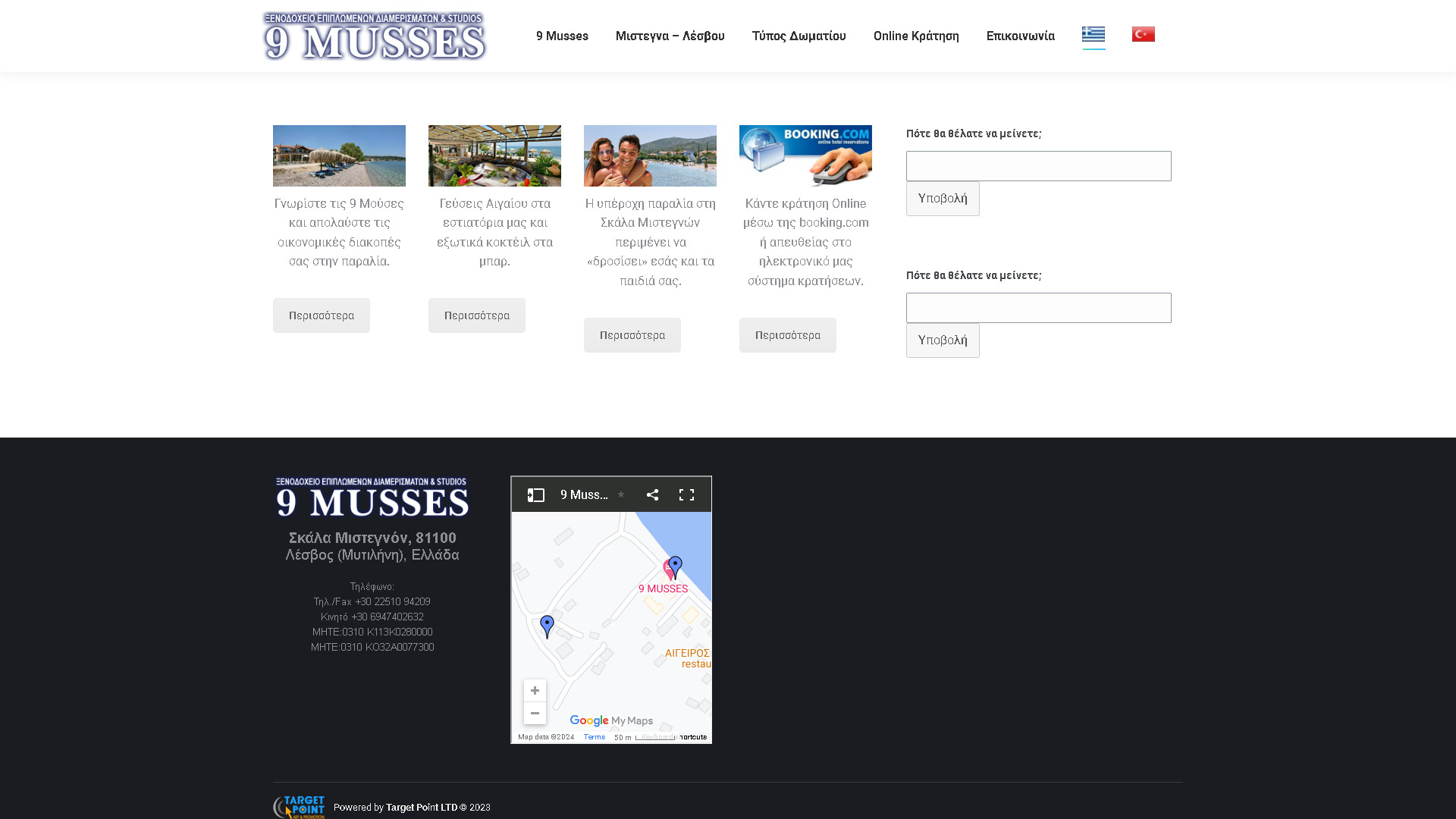The width and height of the screenshot is (1456, 819).
Task: Focus the second stay date input field
Action: (1038, 308)
